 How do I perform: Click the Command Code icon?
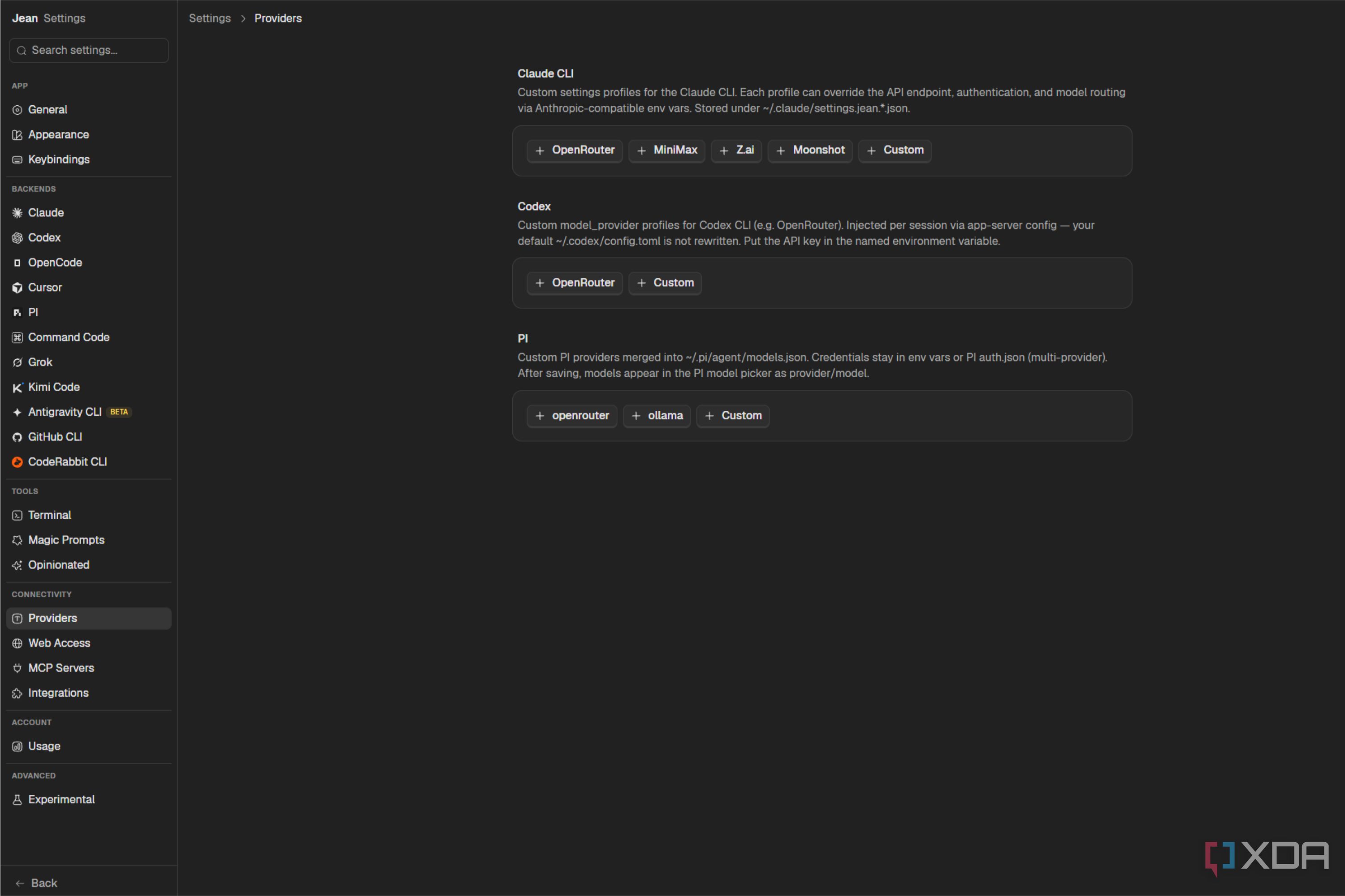click(x=17, y=337)
